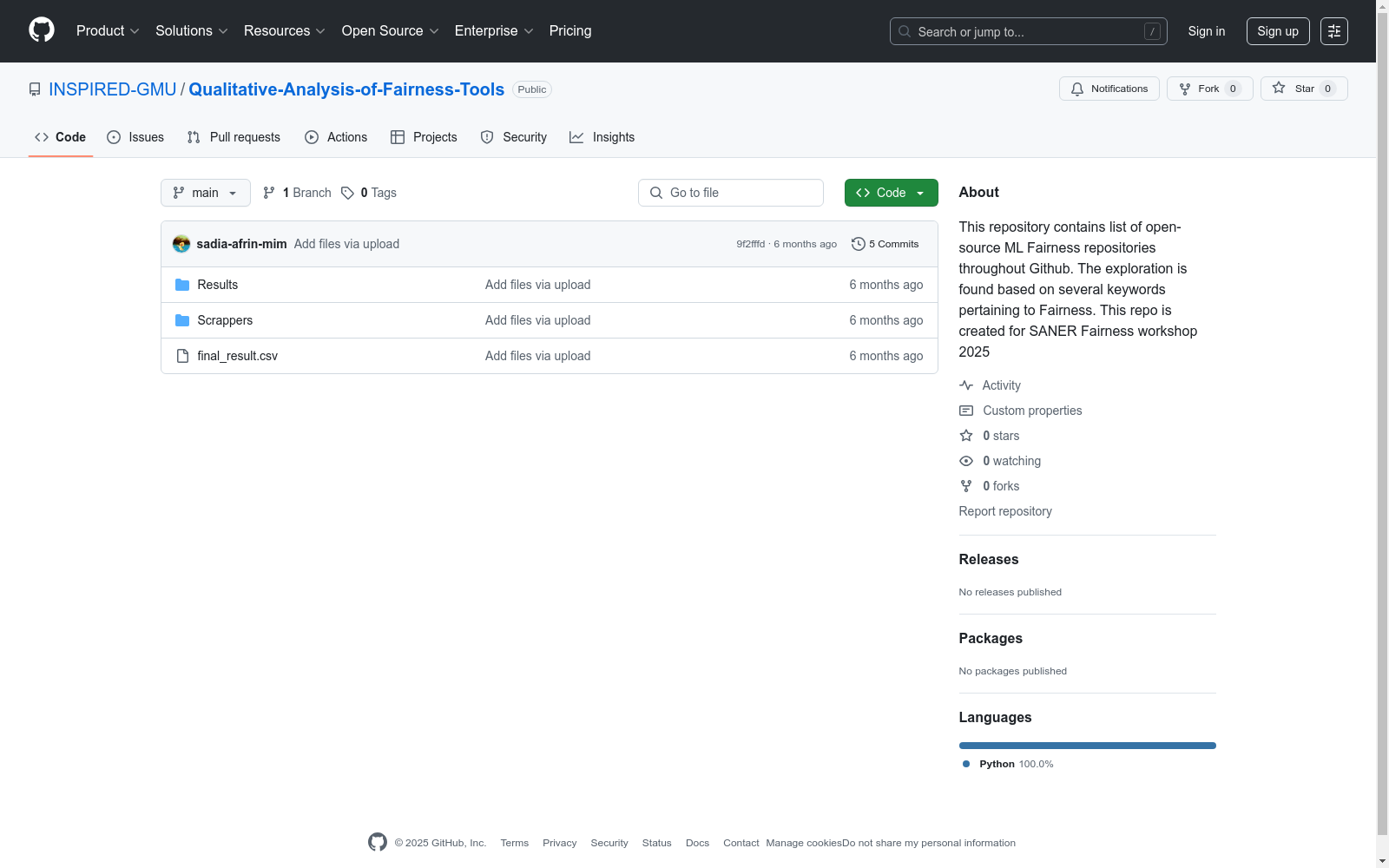Open the Actions tab
This screenshot has height=868, width=1389.
pyautogui.click(x=336, y=137)
